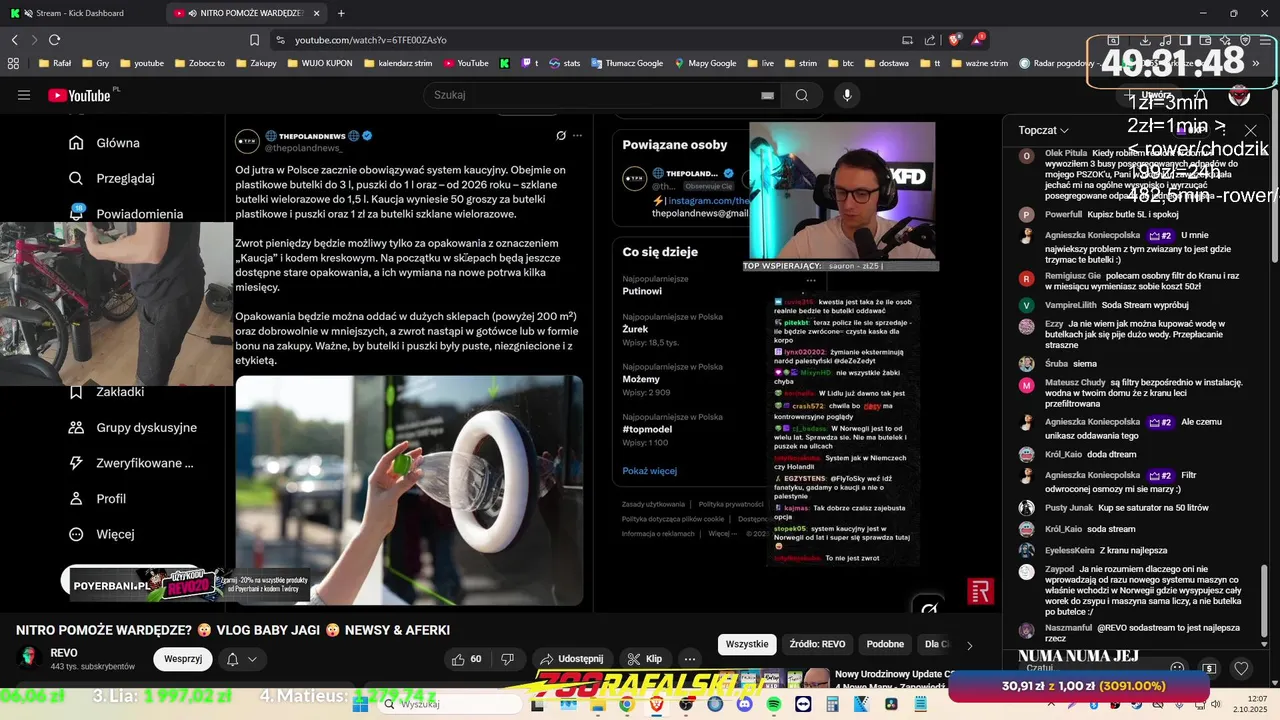Screen dimensions: 1280x720
Task: Open the kalendarz strim bookmark folder
Action: click(398, 63)
